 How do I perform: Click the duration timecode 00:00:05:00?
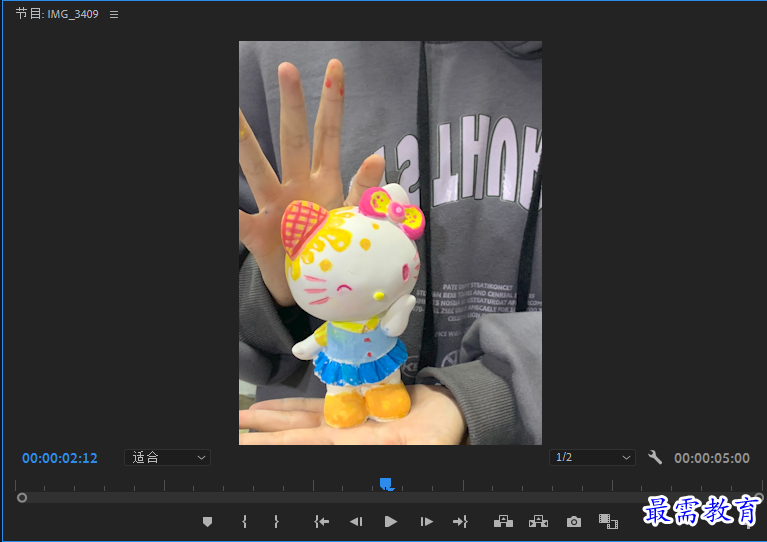point(712,458)
